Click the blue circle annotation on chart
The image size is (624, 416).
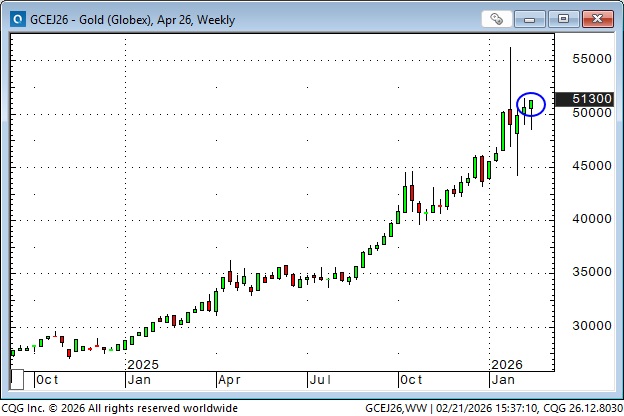point(531,102)
